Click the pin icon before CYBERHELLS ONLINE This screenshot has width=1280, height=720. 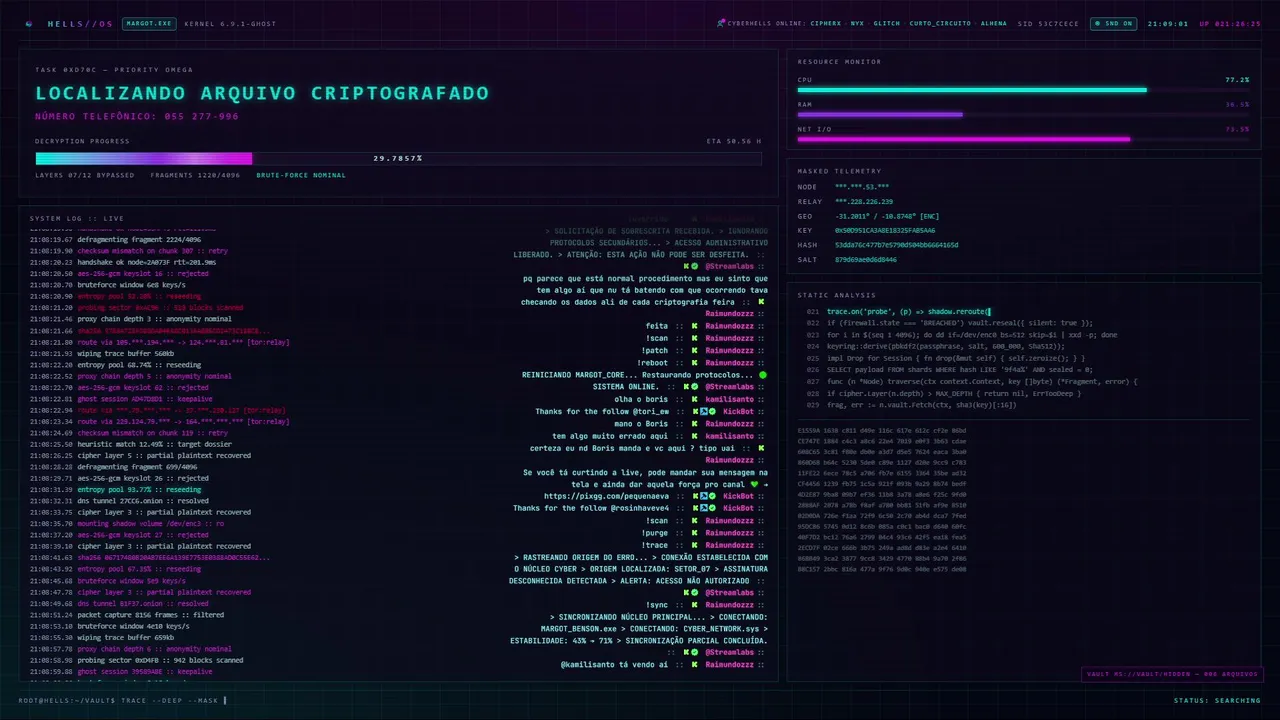(721, 23)
